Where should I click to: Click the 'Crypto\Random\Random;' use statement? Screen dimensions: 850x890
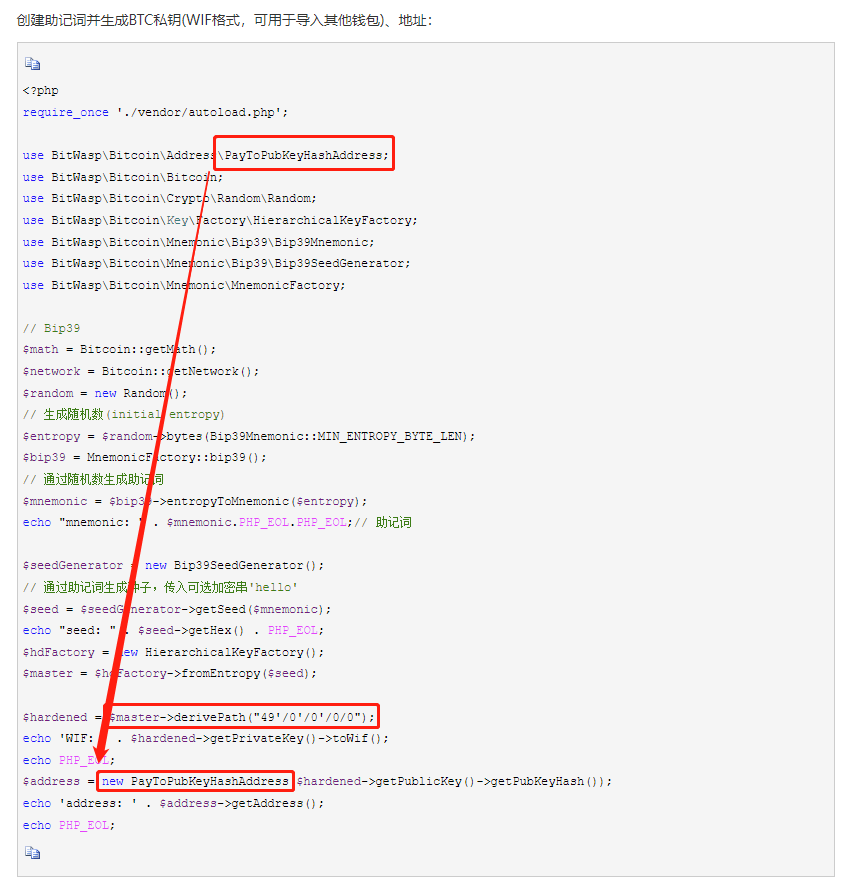pyautogui.click(x=170, y=199)
